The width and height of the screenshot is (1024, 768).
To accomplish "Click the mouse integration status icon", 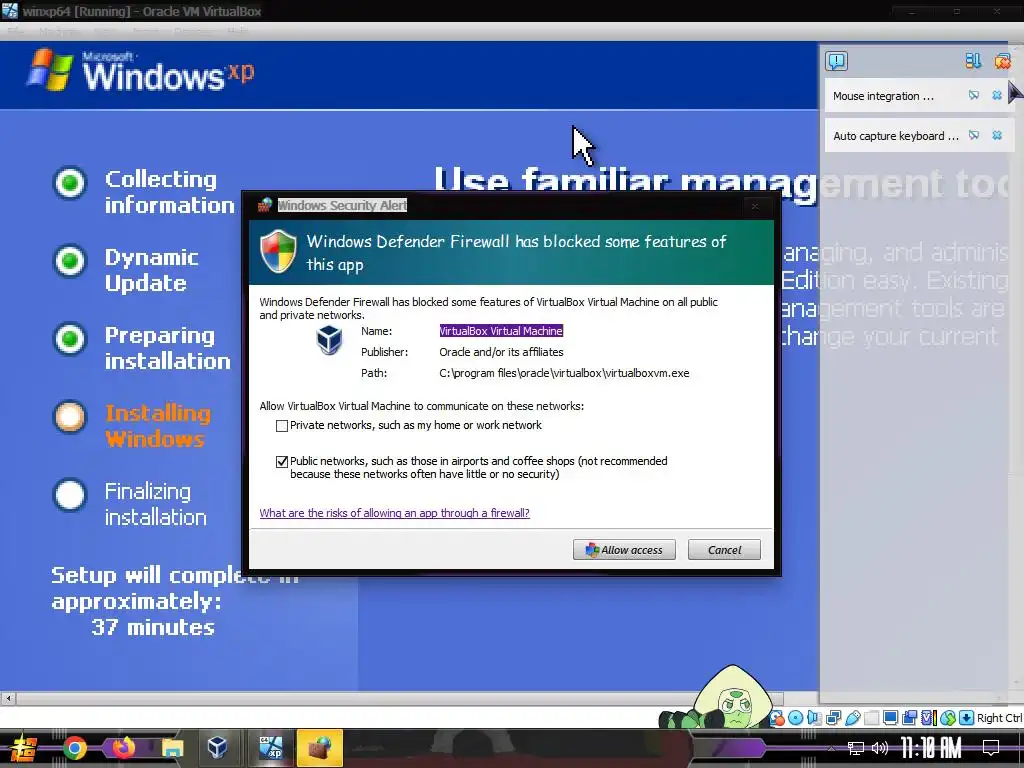I will [948, 718].
